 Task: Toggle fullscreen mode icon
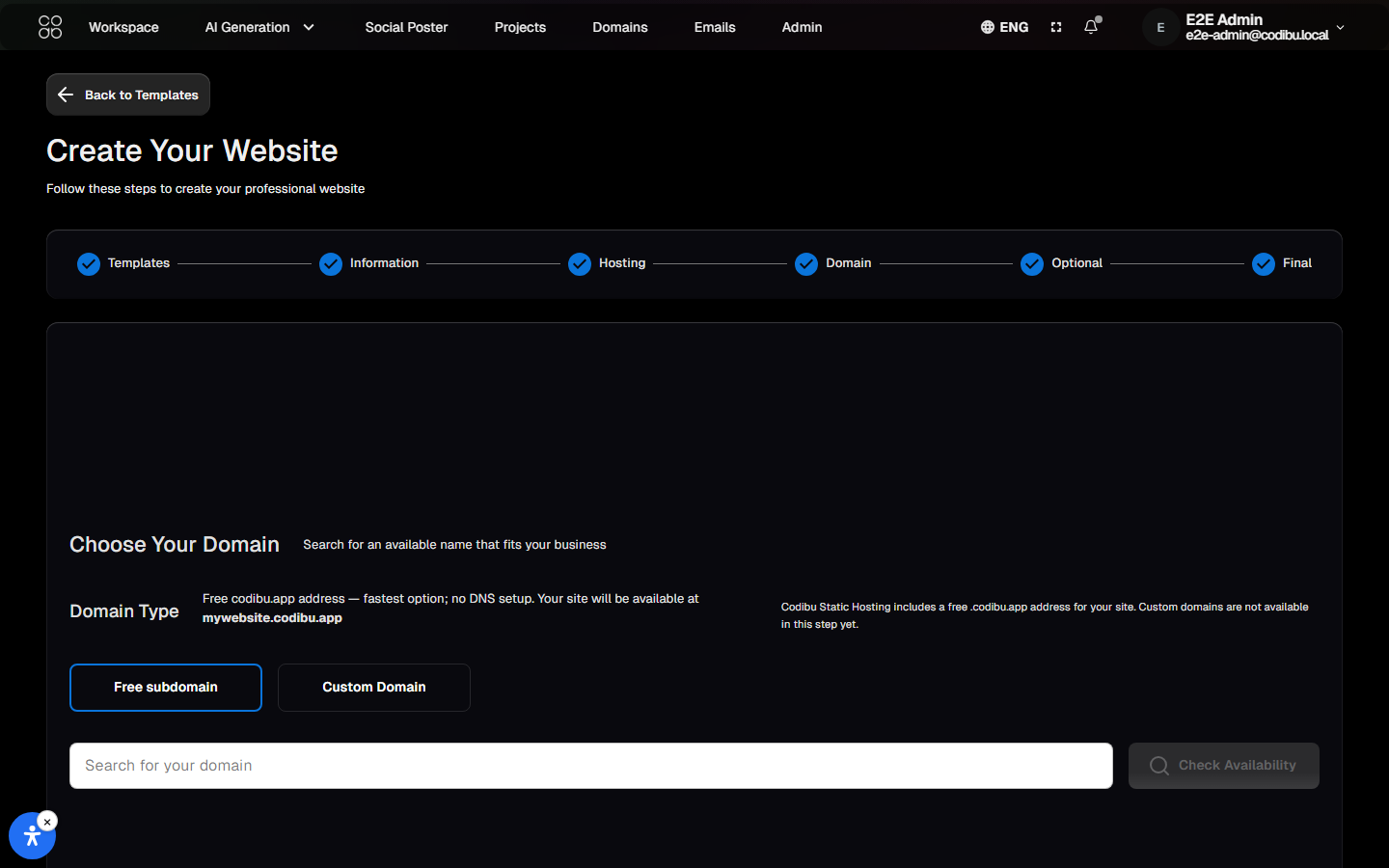point(1056,27)
